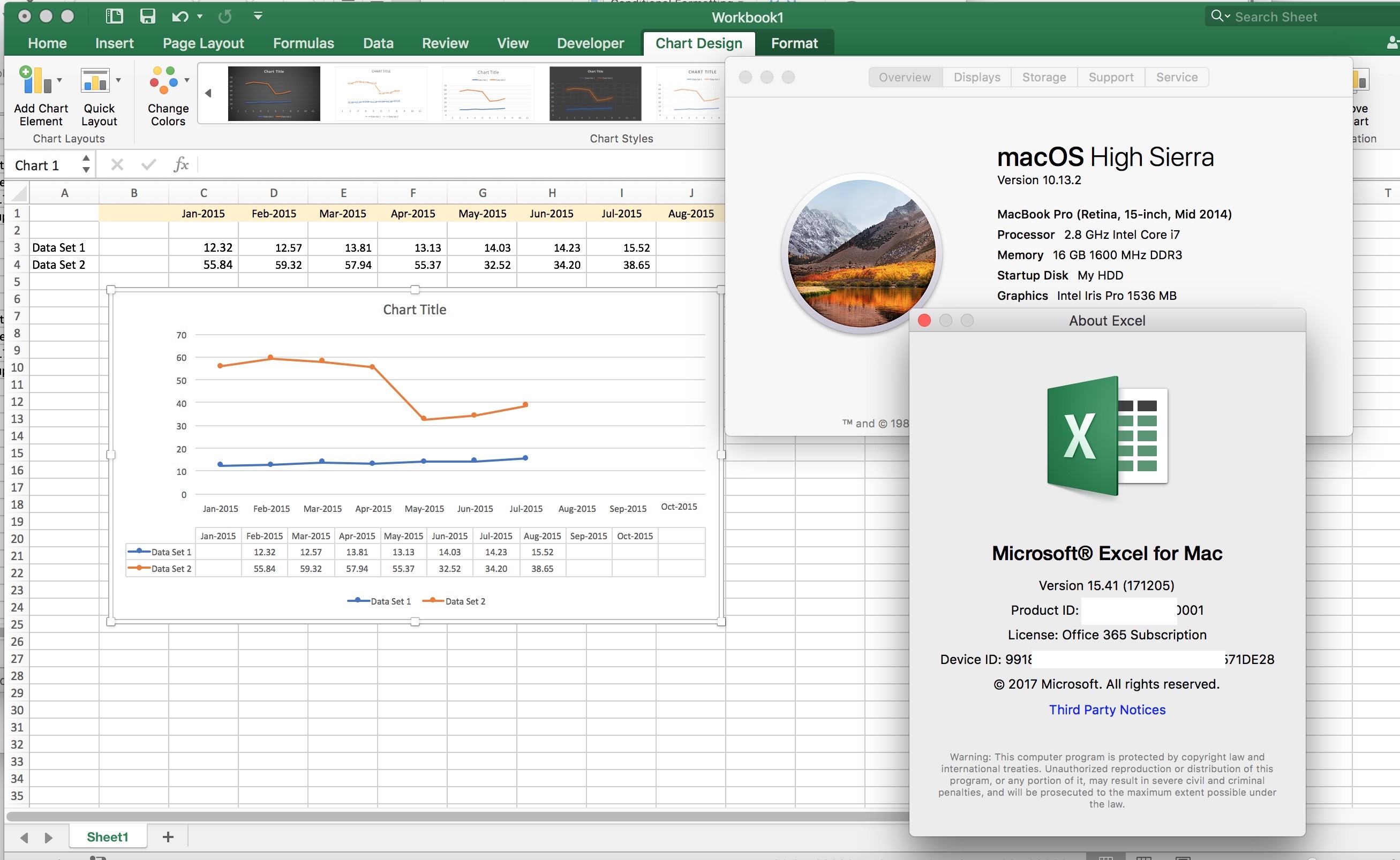Click the Search Sheet field
Viewport: 1400px width, 860px height.
1303,17
